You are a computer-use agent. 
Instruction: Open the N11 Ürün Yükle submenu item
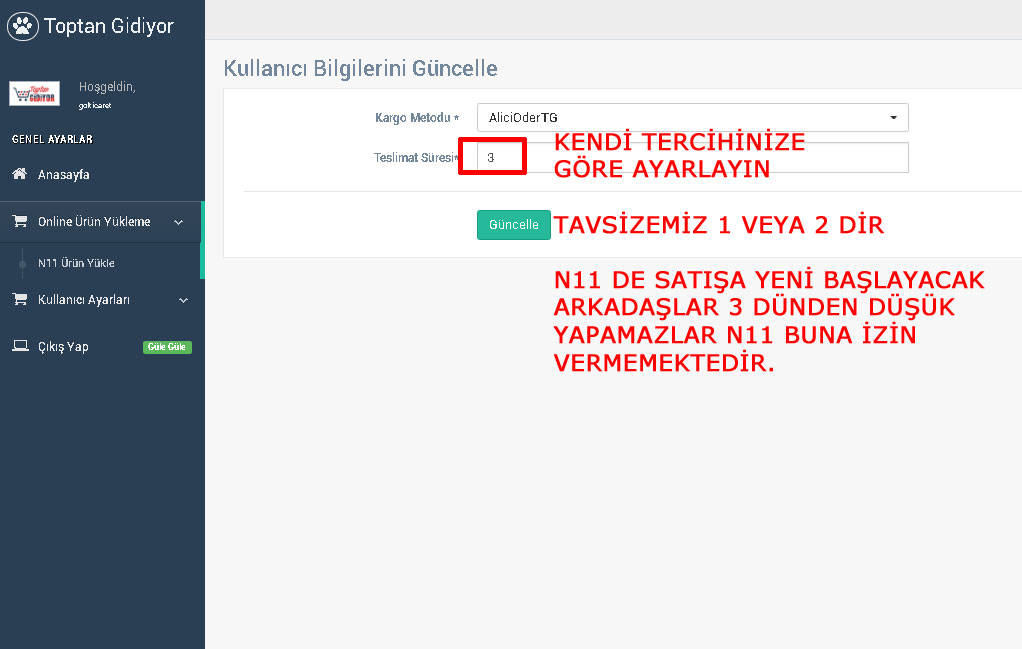pyautogui.click(x=76, y=263)
